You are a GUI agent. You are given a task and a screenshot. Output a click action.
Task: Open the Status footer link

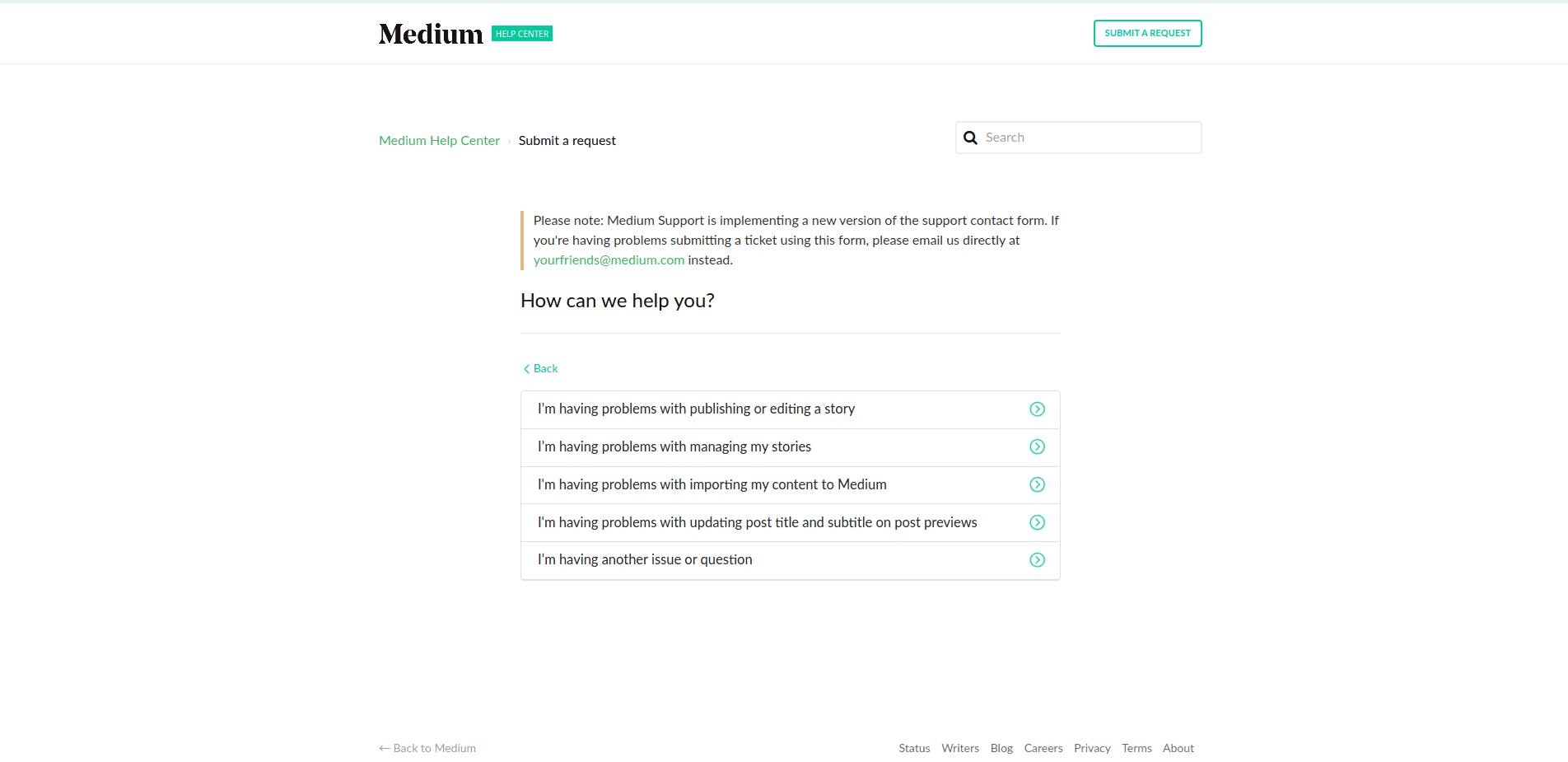914,748
